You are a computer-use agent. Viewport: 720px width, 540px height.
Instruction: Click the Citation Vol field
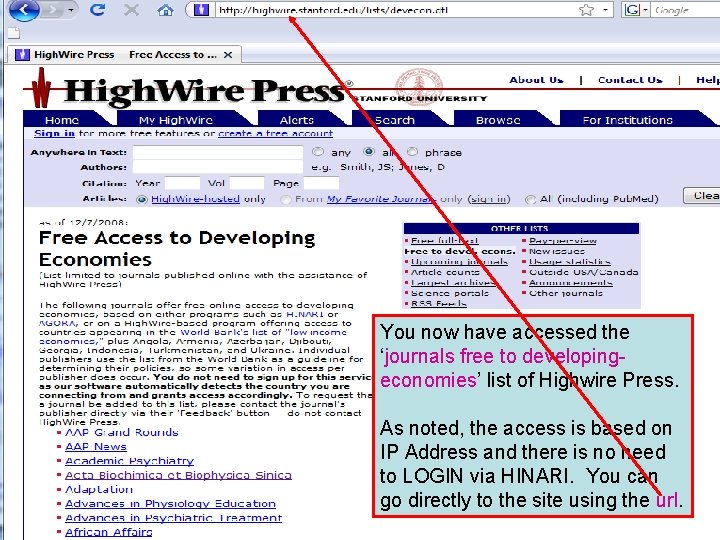[247, 183]
